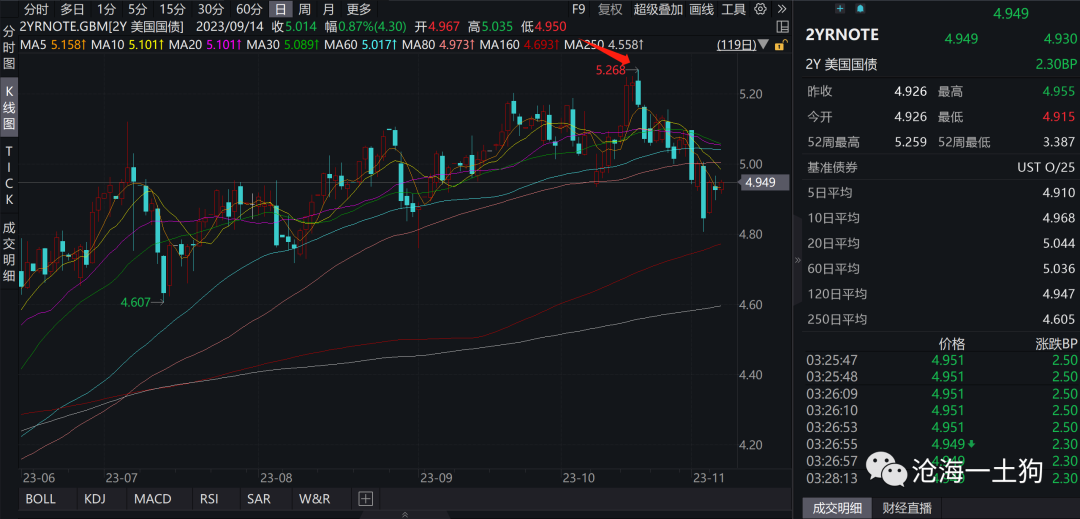Viewport: 1080px width, 519px height.
Task: Click the 基准债券 UST O/25 value
Action: [1046, 168]
